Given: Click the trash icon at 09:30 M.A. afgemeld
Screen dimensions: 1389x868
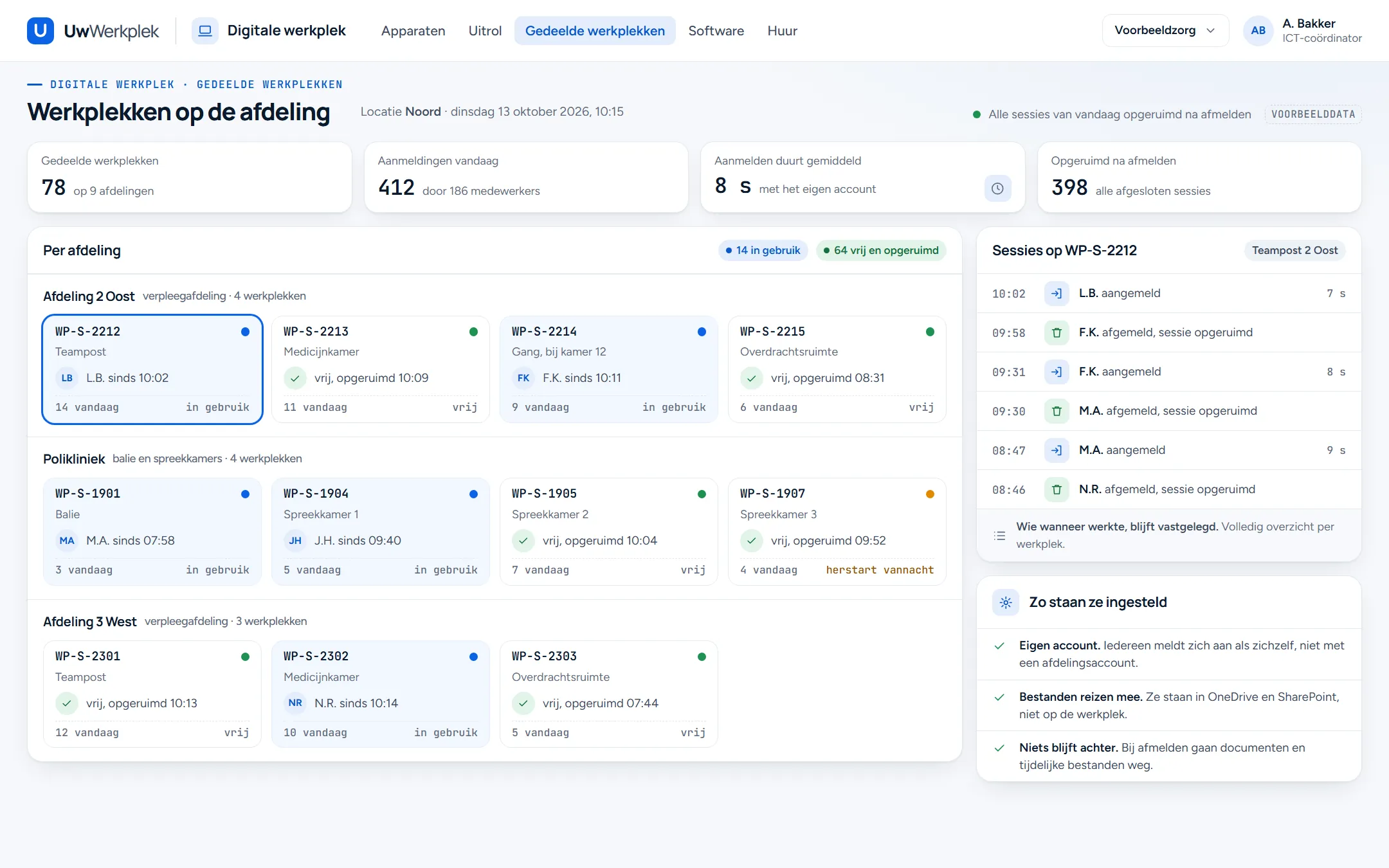Looking at the screenshot, I should coord(1057,411).
